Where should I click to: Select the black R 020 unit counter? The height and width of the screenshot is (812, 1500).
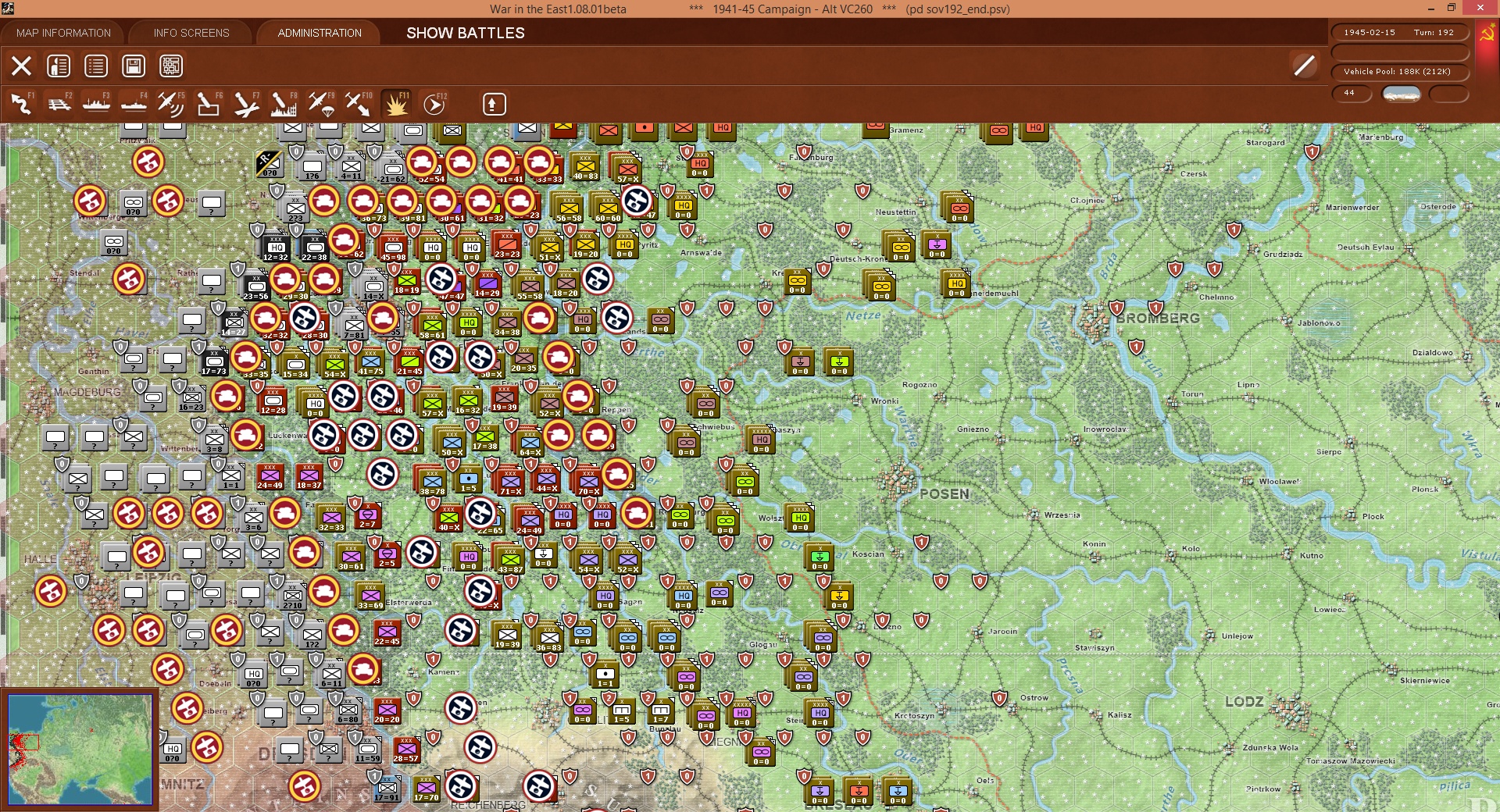tap(269, 164)
